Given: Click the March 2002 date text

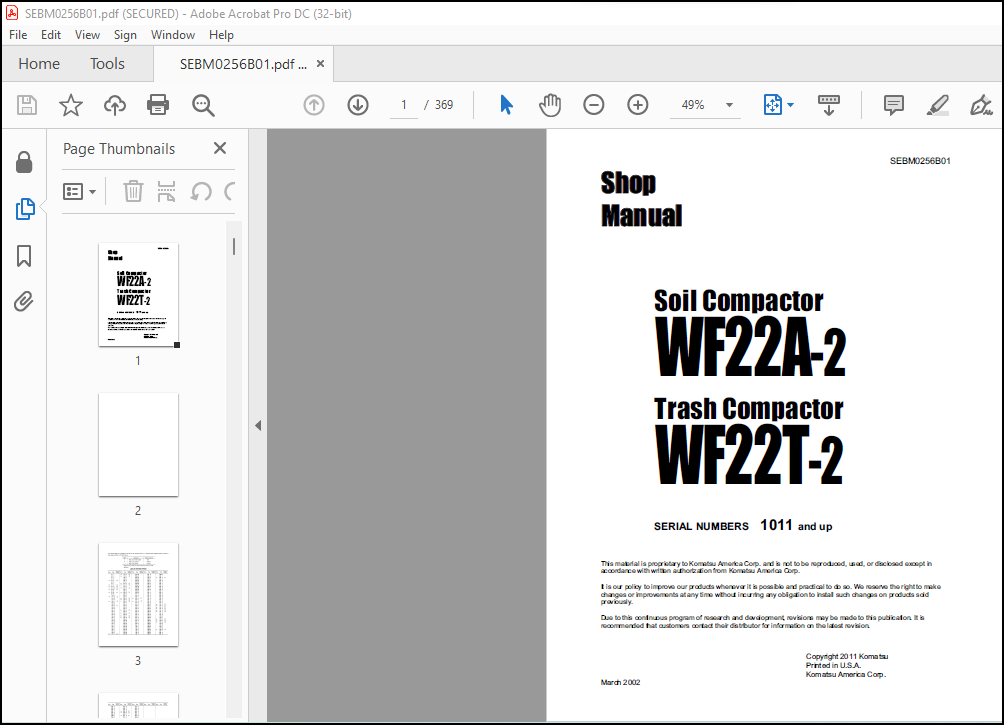Looking at the screenshot, I should pos(620,682).
